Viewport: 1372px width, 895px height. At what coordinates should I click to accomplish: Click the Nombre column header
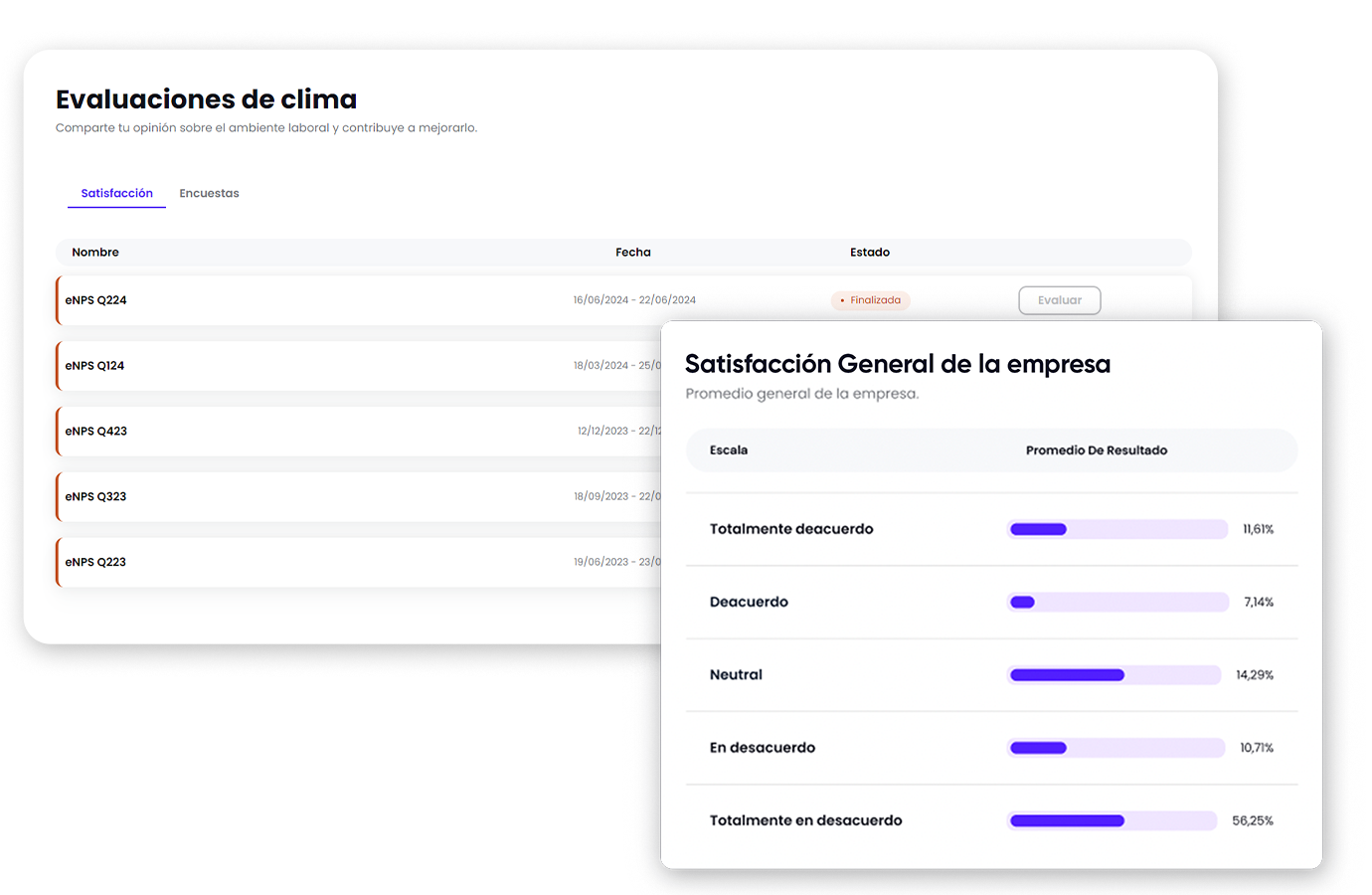click(x=95, y=253)
